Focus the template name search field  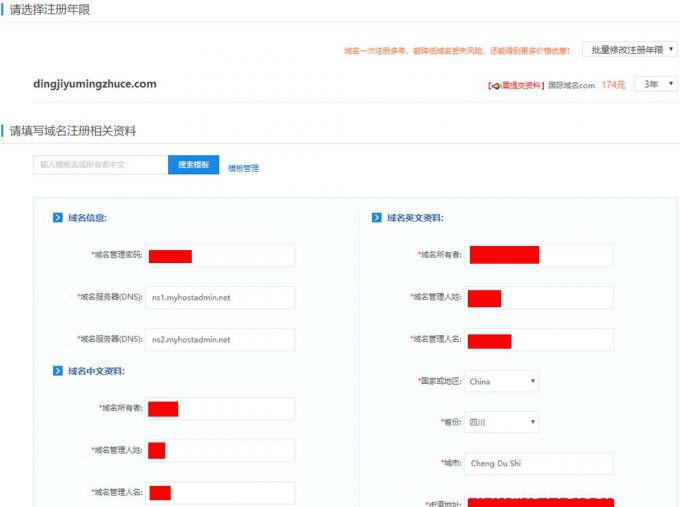pos(101,165)
